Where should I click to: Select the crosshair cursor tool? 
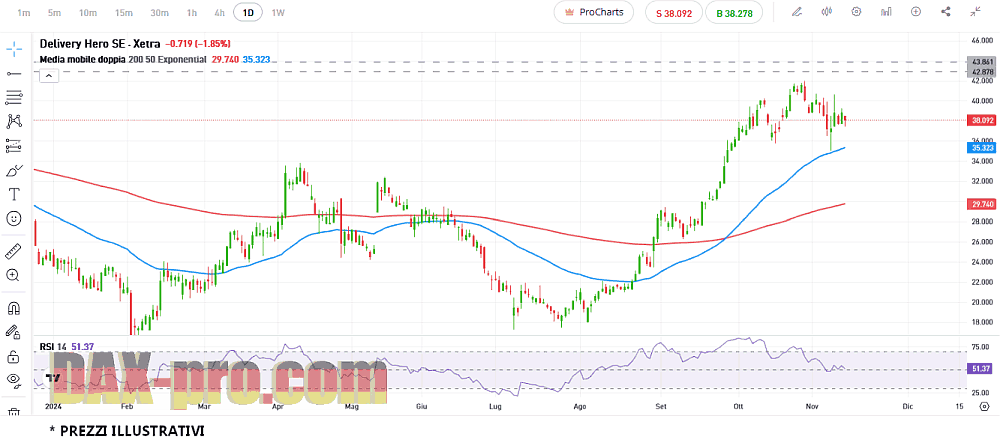pyautogui.click(x=14, y=48)
